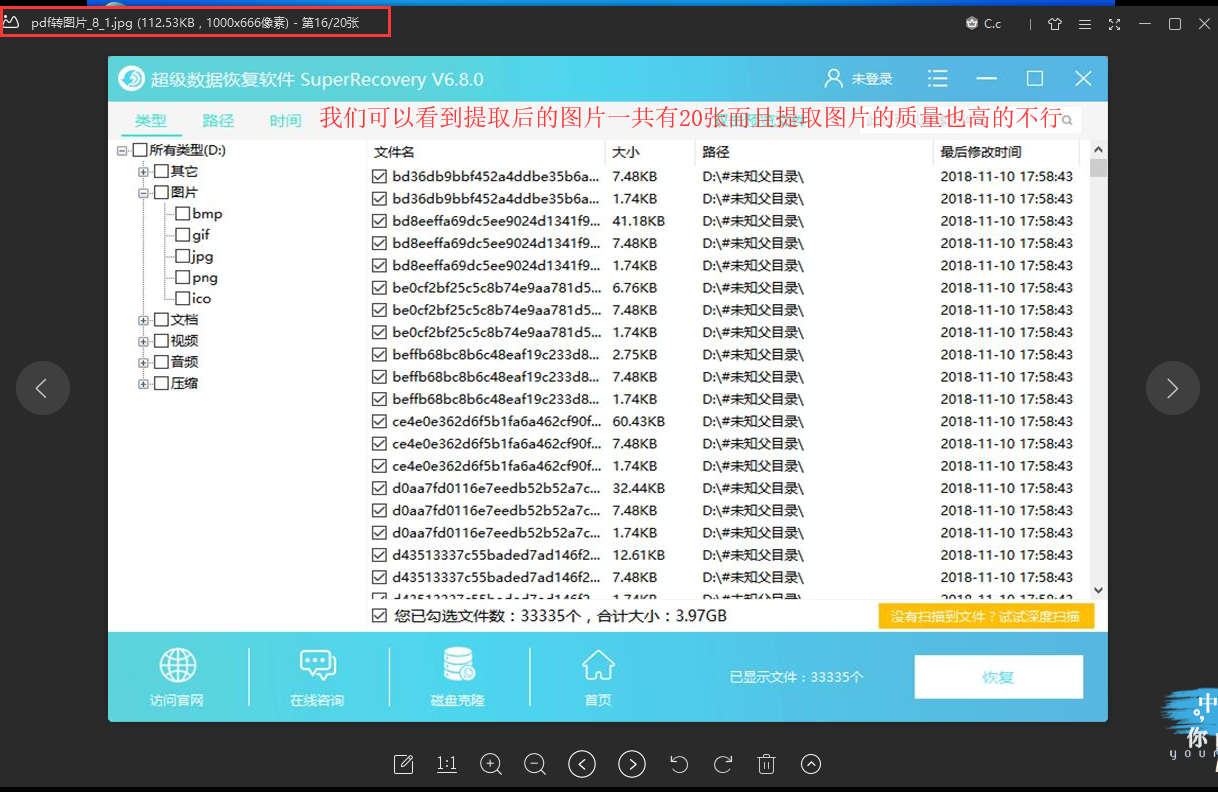Viewport: 1218px width, 792px height.
Task: Show next picture using large right side arrow
Action: pyautogui.click(x=1172, y=388)
